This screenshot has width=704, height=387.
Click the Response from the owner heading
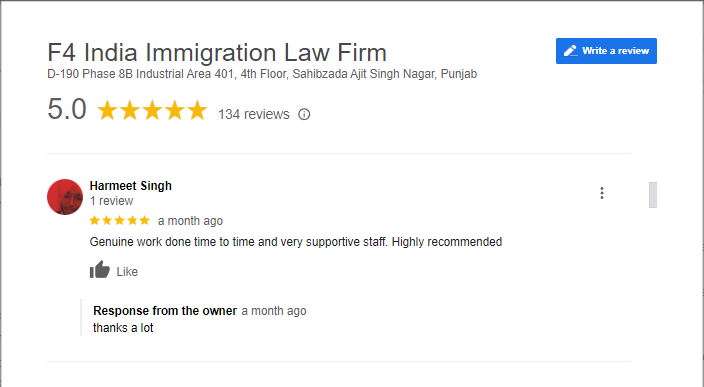(x=165, y=311)
